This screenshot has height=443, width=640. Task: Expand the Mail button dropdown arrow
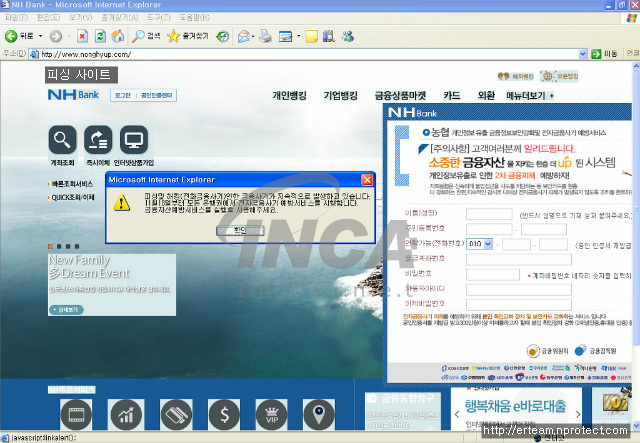point(253,36)
